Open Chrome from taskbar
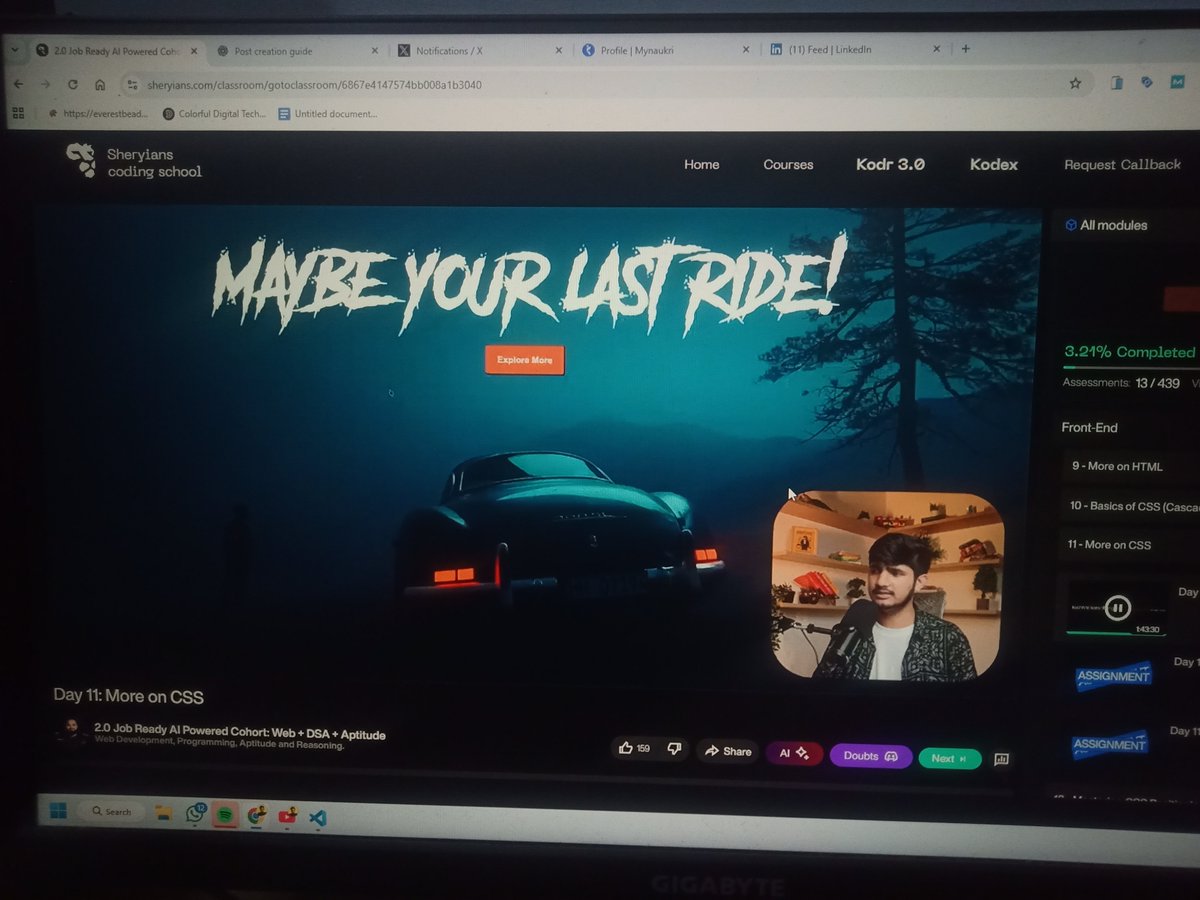This screenshot has width=1200, height=900. 256,815
